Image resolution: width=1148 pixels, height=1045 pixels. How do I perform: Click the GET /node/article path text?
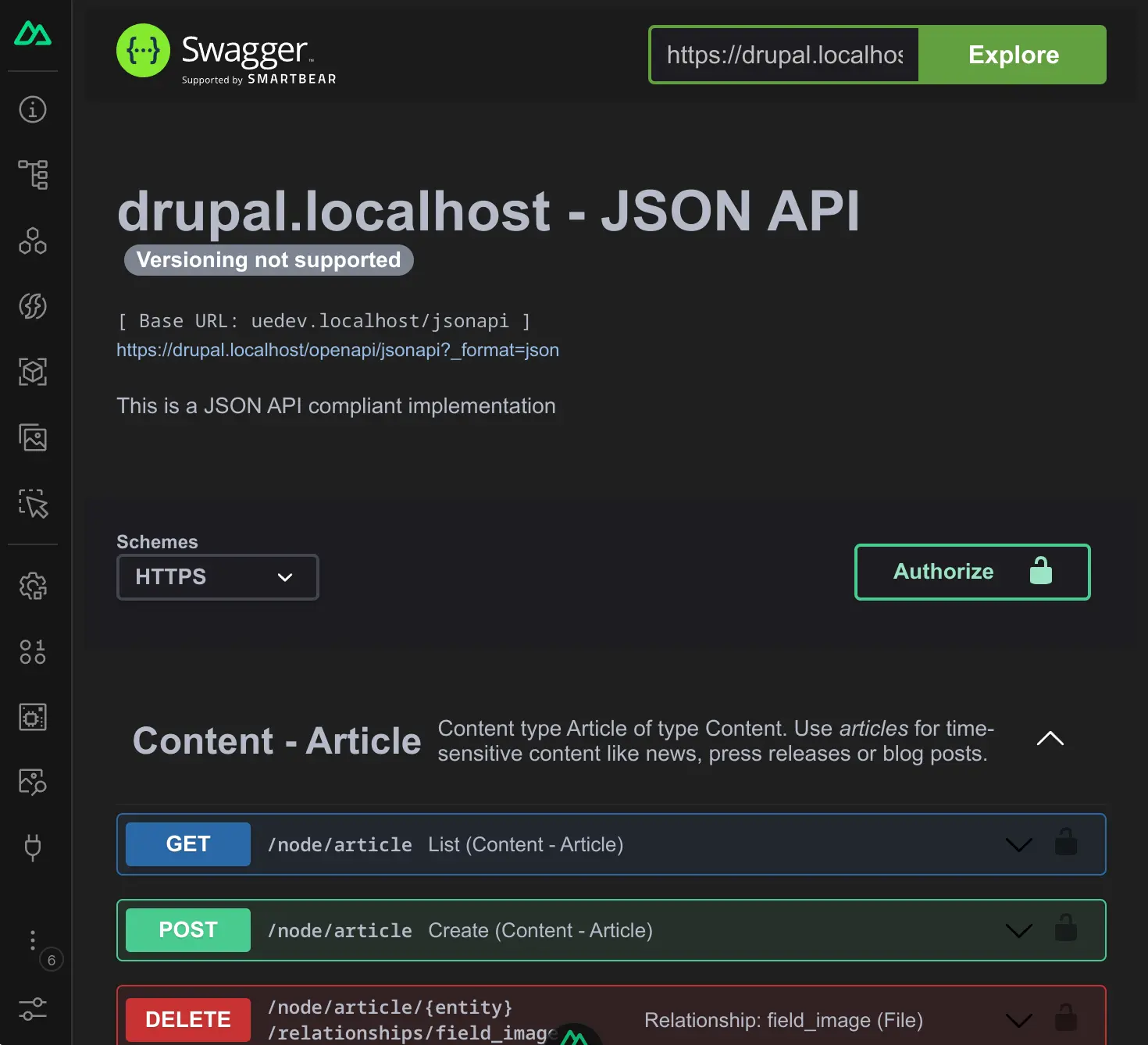tap(340, 845)
